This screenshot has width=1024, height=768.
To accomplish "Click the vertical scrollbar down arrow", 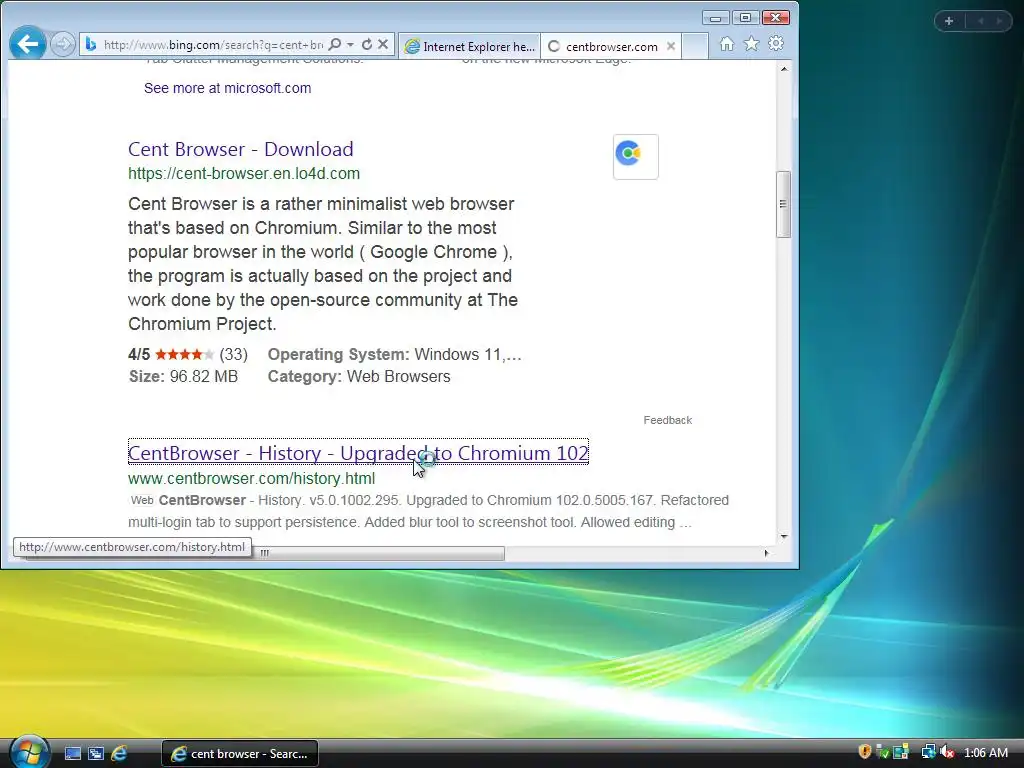I will pyautogui.click(x=784, y=537).
